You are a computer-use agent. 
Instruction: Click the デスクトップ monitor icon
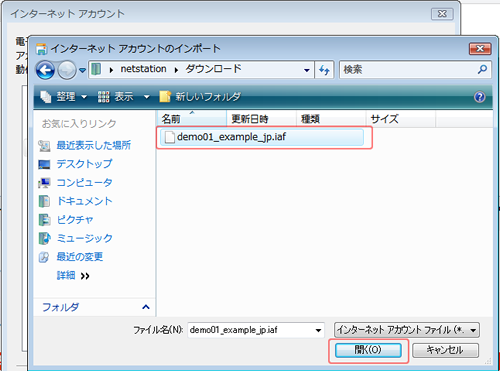coord(44,164)
